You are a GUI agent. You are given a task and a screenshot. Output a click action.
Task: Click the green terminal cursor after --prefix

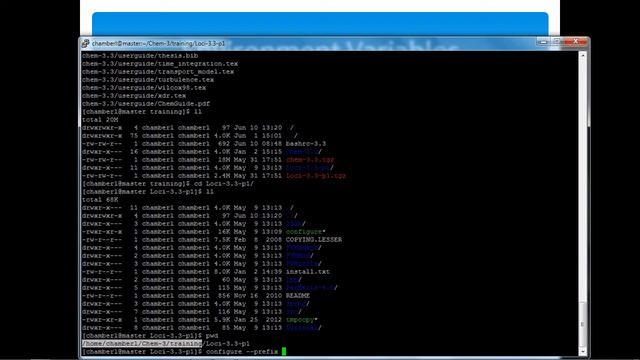pyautogui.click(x=284, y=351)
